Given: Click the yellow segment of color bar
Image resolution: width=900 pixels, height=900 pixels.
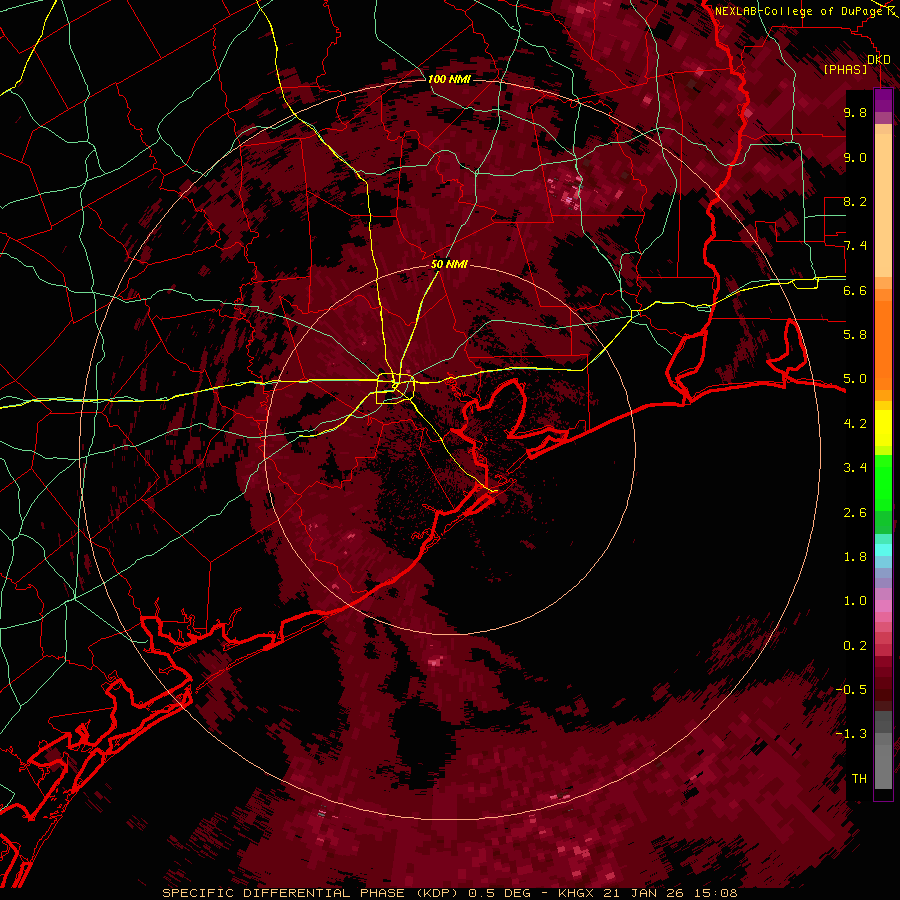Looking at the screenshot, I should [x=883, y=428].
